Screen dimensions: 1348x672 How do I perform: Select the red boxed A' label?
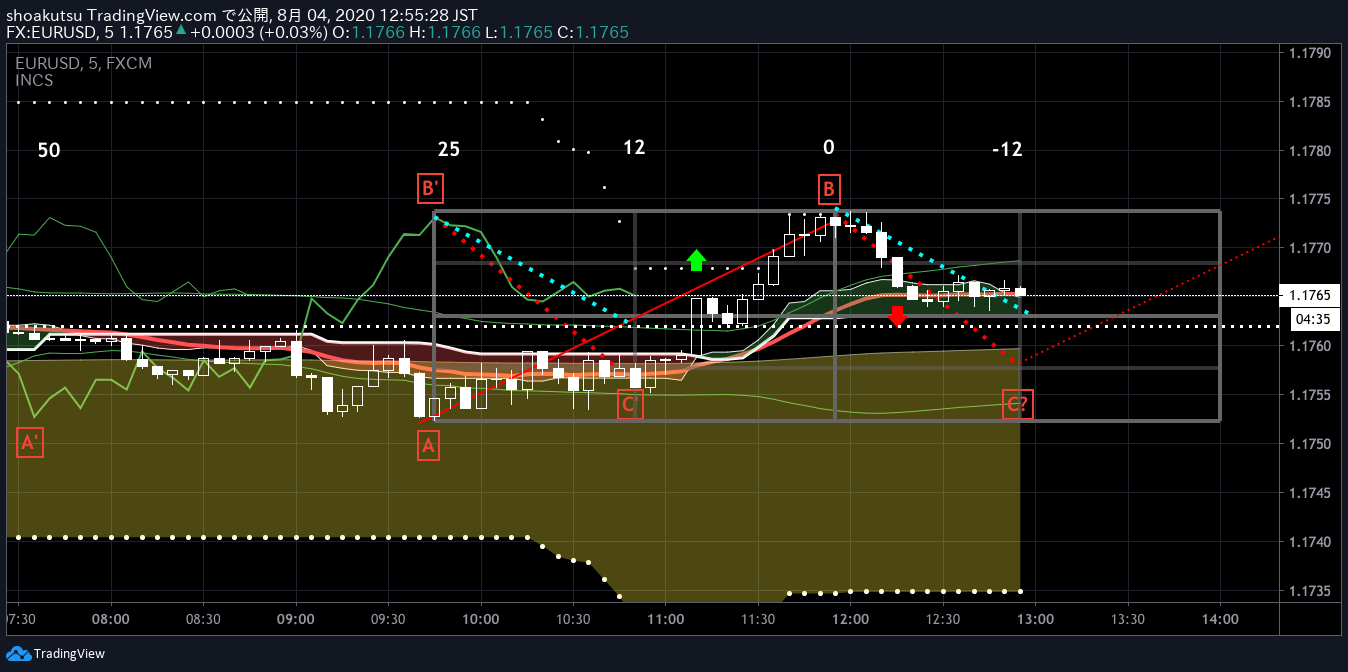(30, 443)
